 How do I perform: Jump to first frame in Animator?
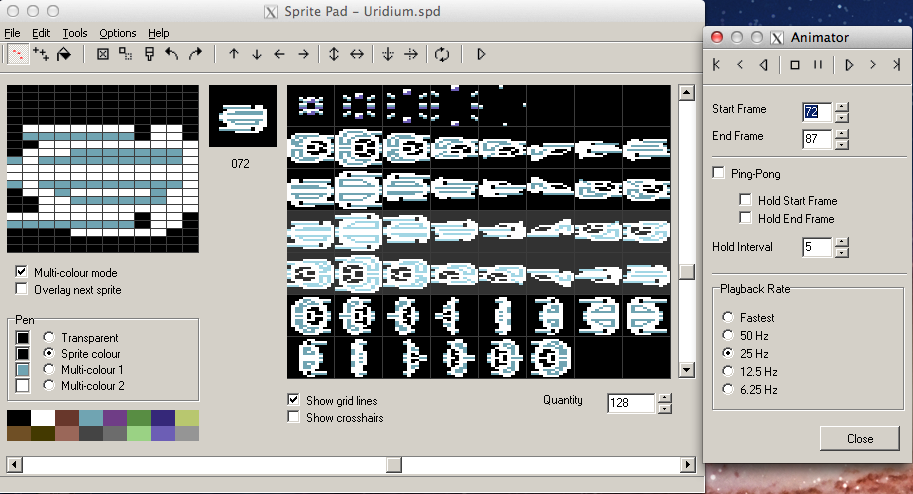pyautogui.click(x=717, y=65)
